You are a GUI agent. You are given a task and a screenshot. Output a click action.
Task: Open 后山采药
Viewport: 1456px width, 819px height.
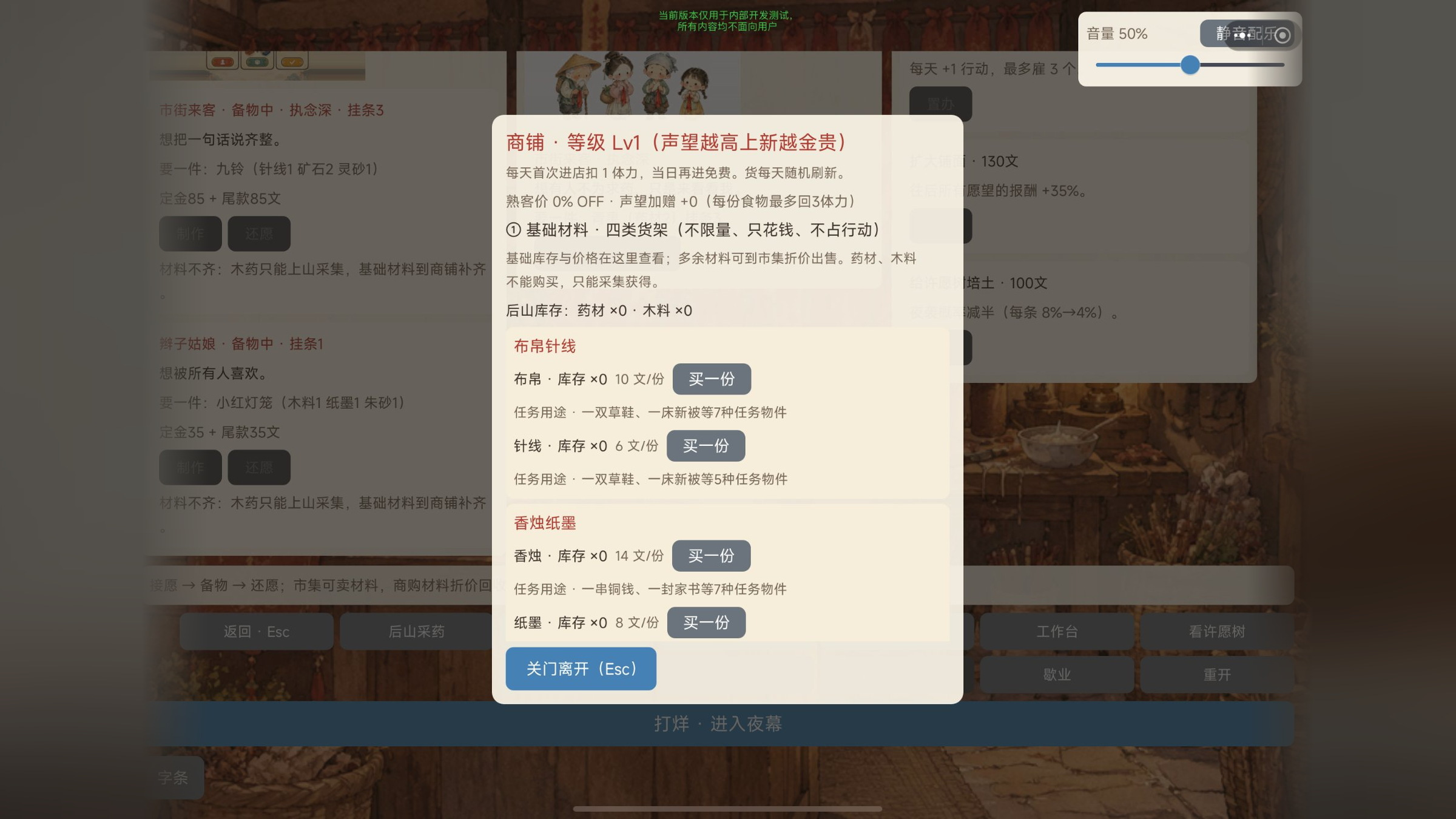[416, 632]
